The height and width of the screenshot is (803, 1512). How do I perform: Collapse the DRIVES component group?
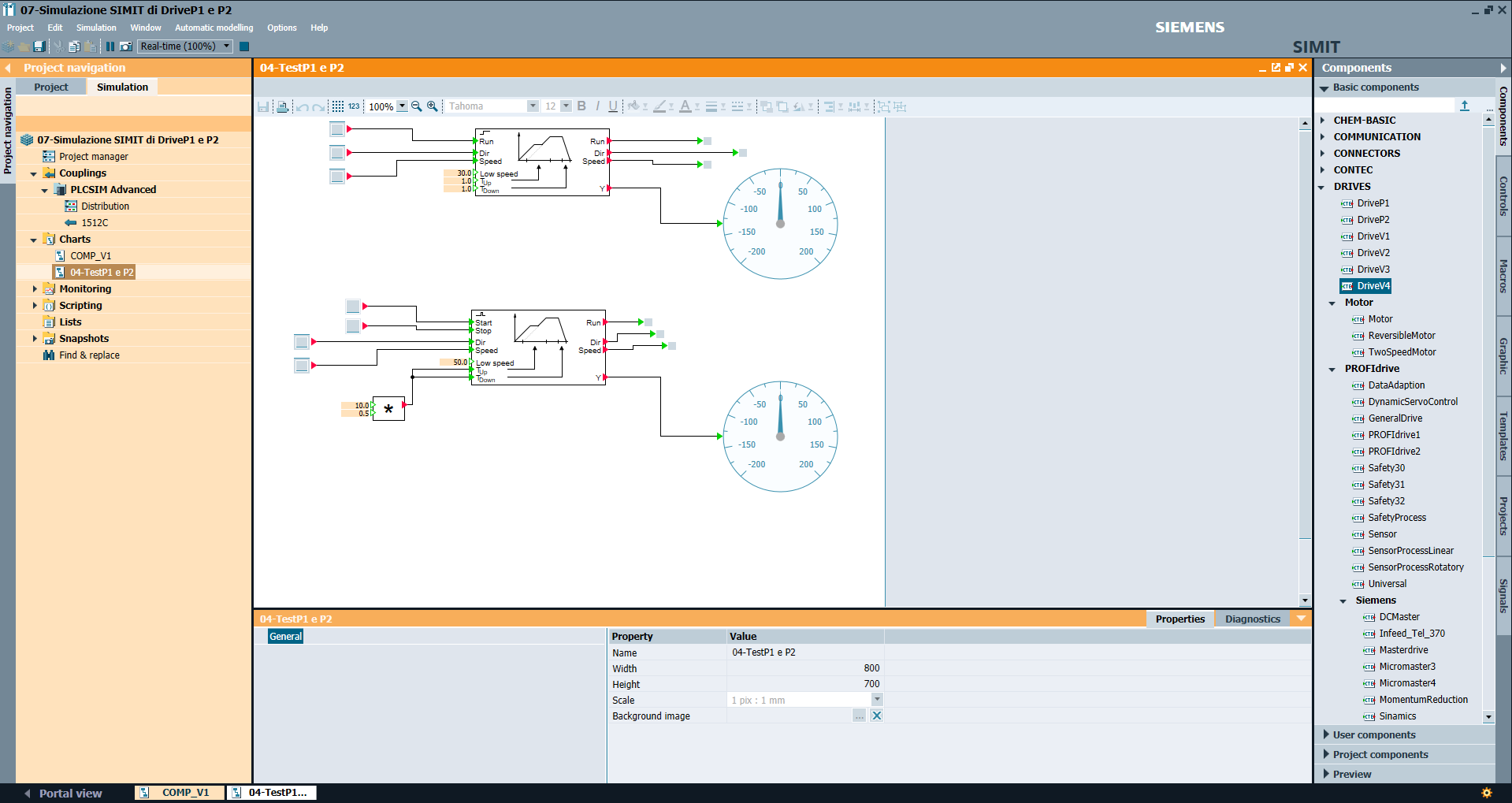pos(1322,186)
